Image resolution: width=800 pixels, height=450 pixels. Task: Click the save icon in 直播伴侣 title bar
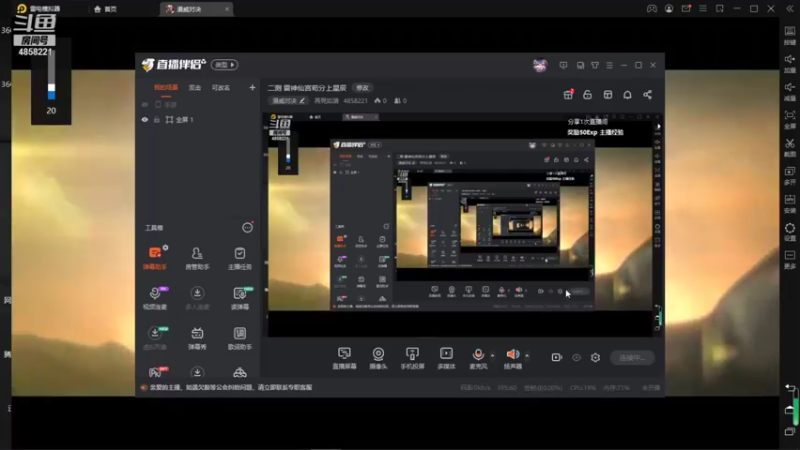(x=580, y=65)
